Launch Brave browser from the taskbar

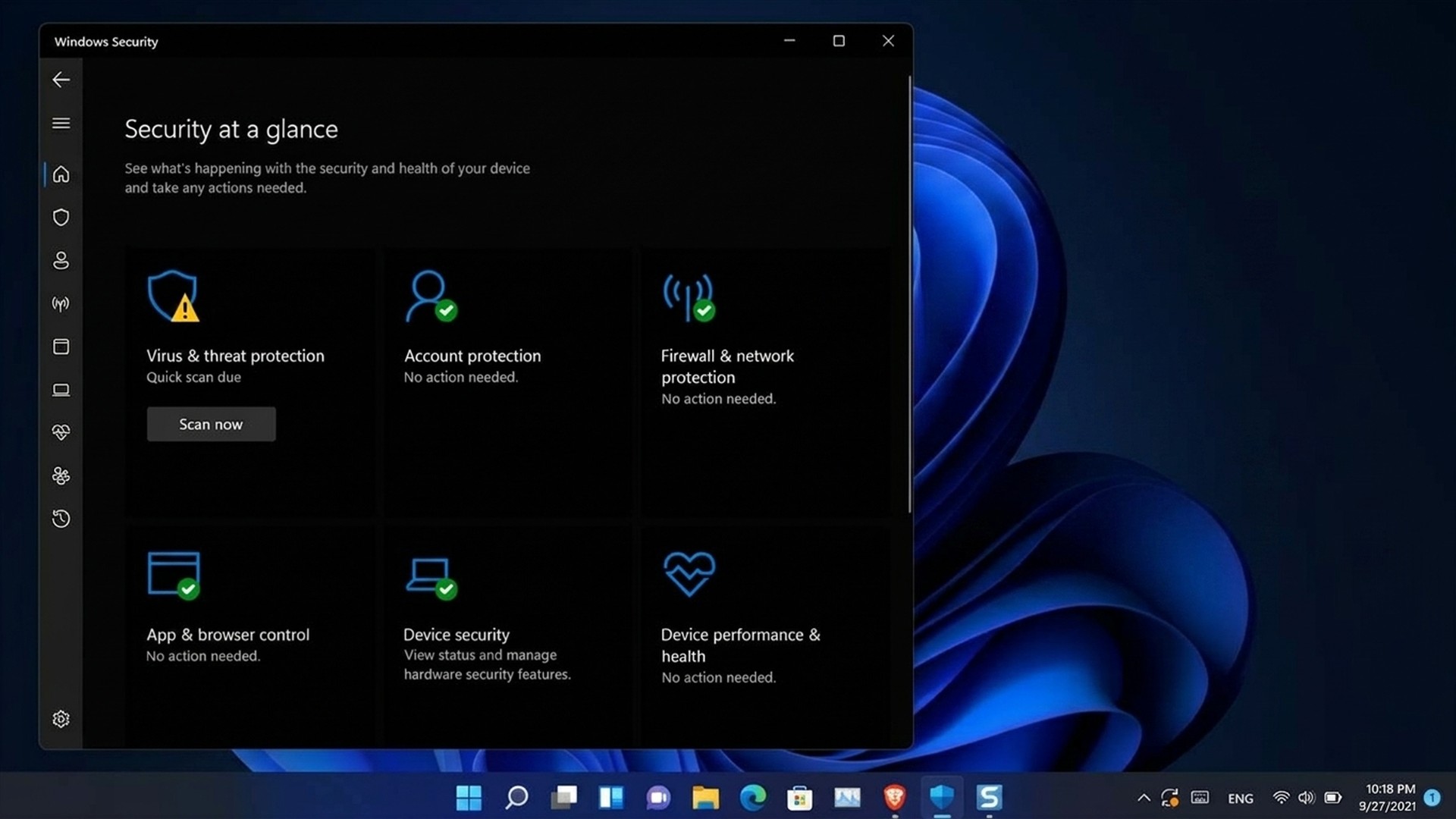pyautogui.click(x=895, y=798)
